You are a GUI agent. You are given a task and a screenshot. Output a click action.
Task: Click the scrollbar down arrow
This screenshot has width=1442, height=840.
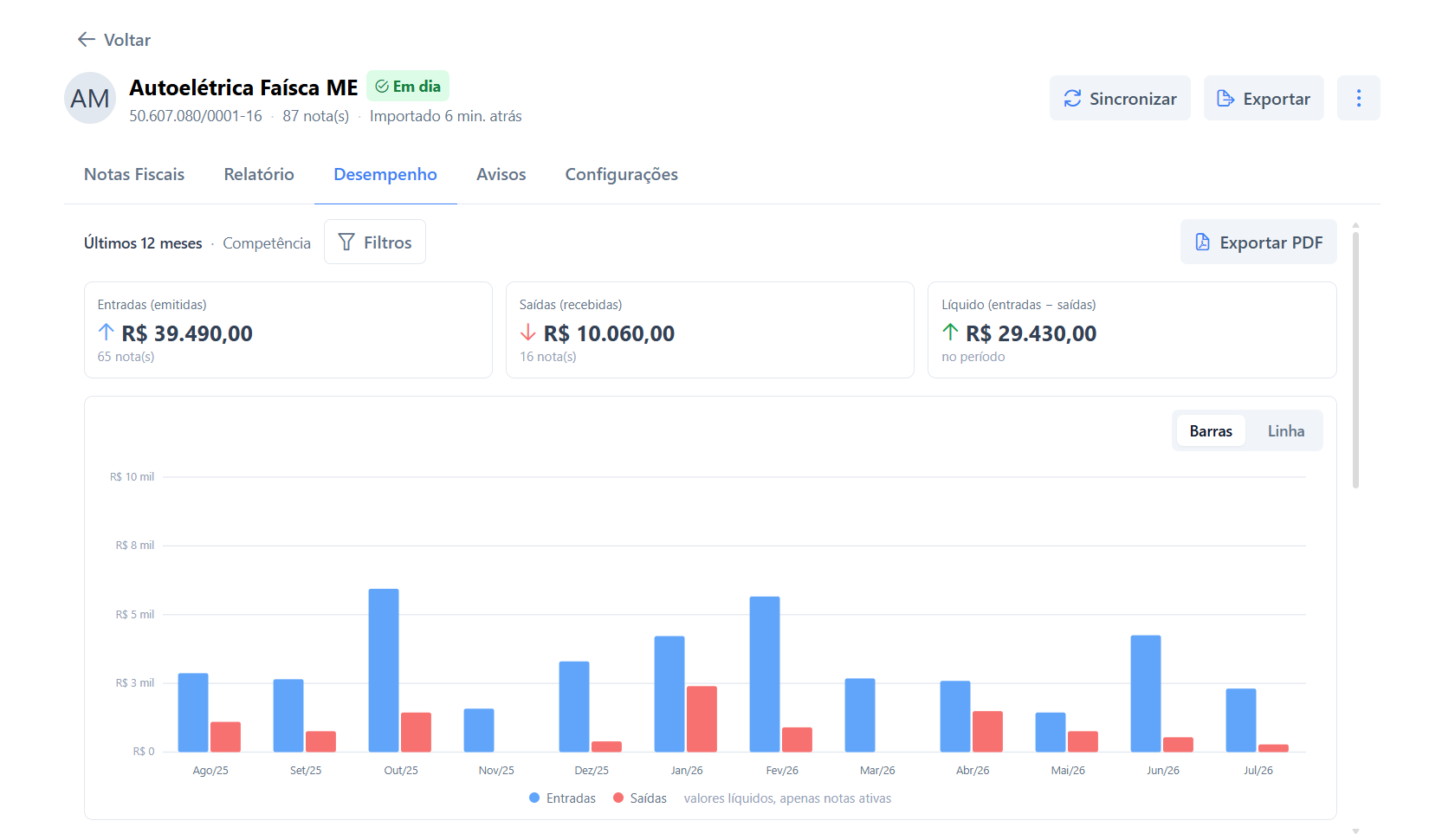point(1355,830)
